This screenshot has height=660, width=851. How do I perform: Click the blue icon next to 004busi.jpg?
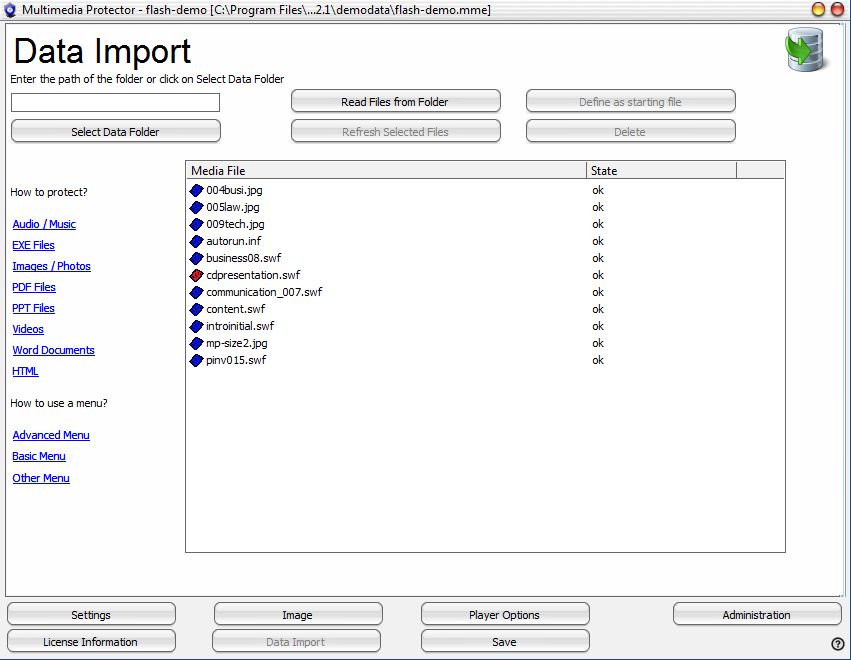(197, 190)
